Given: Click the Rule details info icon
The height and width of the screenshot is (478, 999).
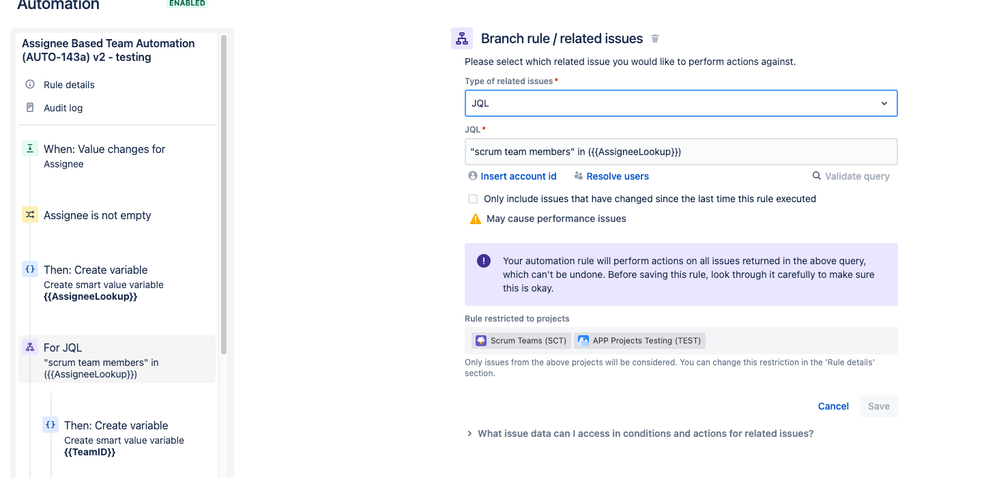Looking at the screenshot, I should coord(30,85).
